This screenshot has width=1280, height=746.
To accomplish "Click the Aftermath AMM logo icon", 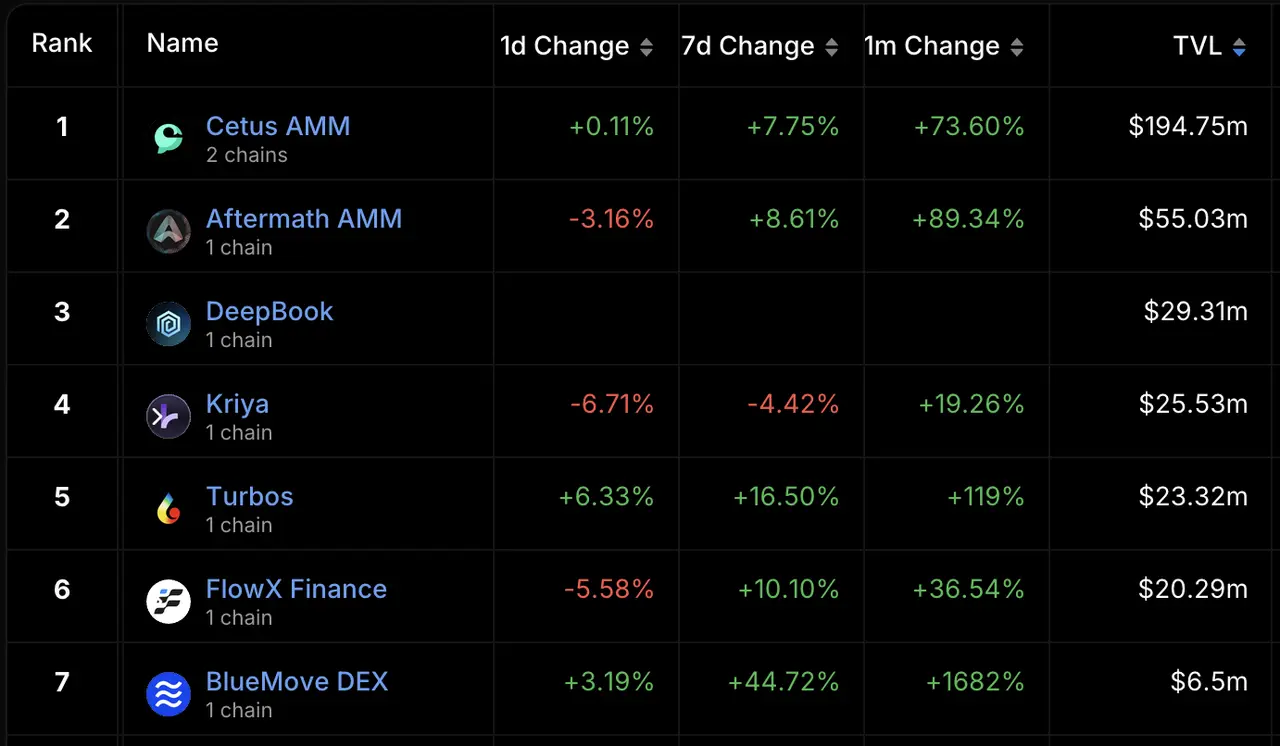I will click(169, 232).
